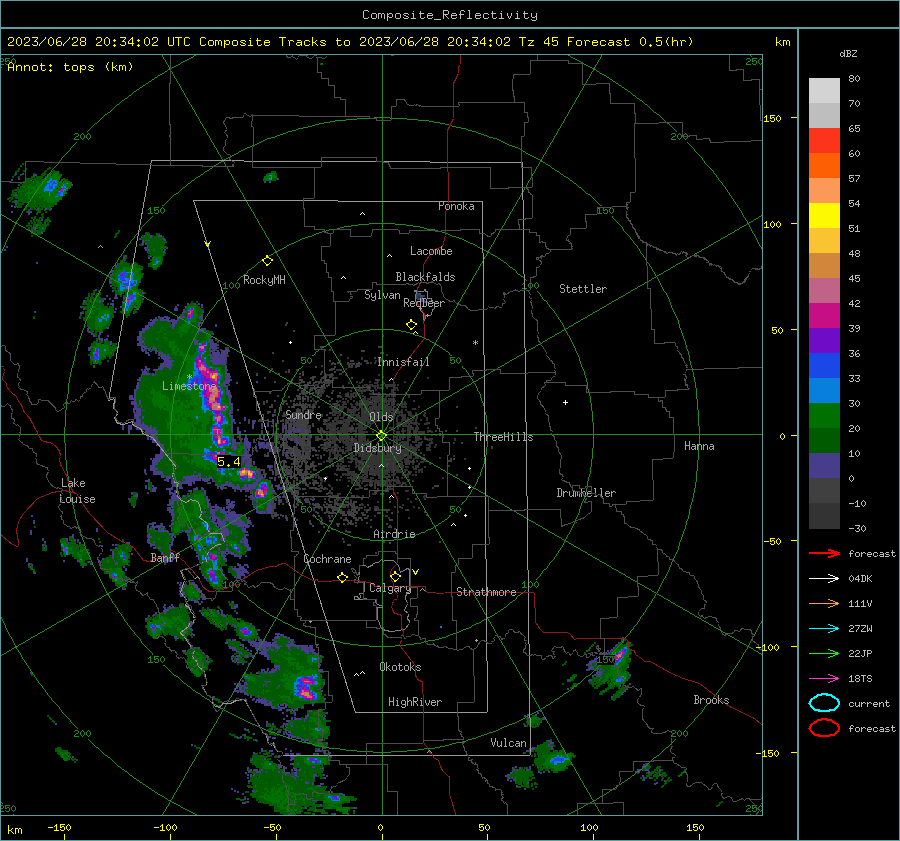
Task: Click the 'Blackfalds' city label
Action: (425, 277)
